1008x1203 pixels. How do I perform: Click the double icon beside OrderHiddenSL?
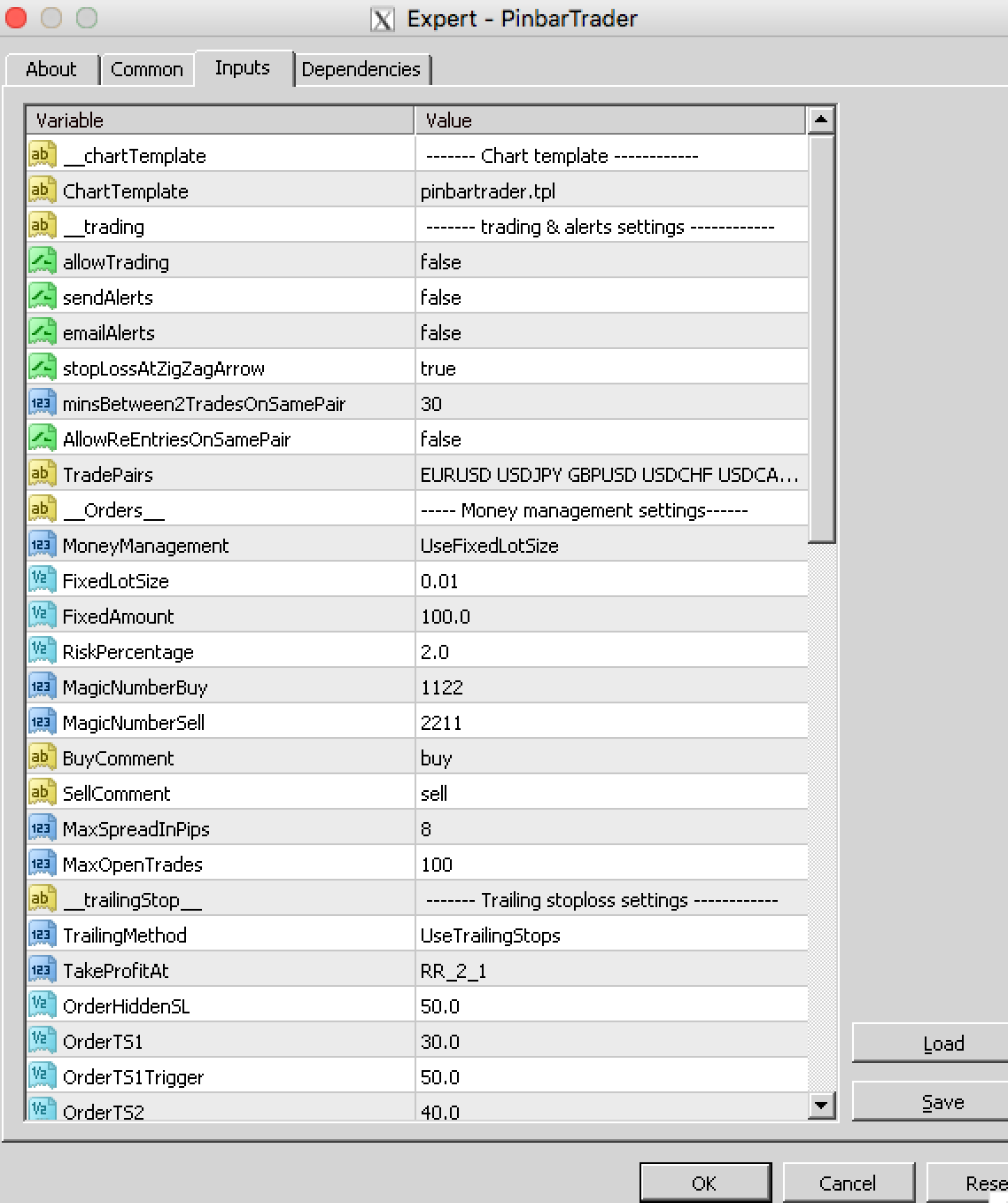tap(43, 1005)
